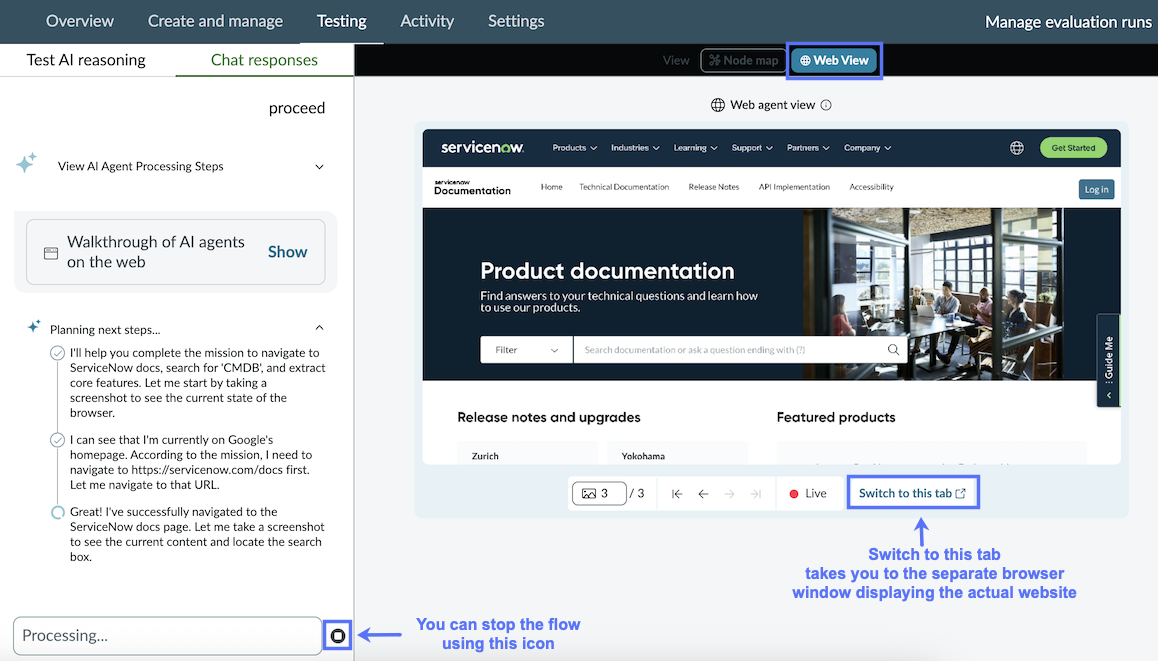This screenshot has width=1158, height=661.
Task: Expand View AI Agent Processing Steps
Action: pyautogui.click(x=319, y=166)
